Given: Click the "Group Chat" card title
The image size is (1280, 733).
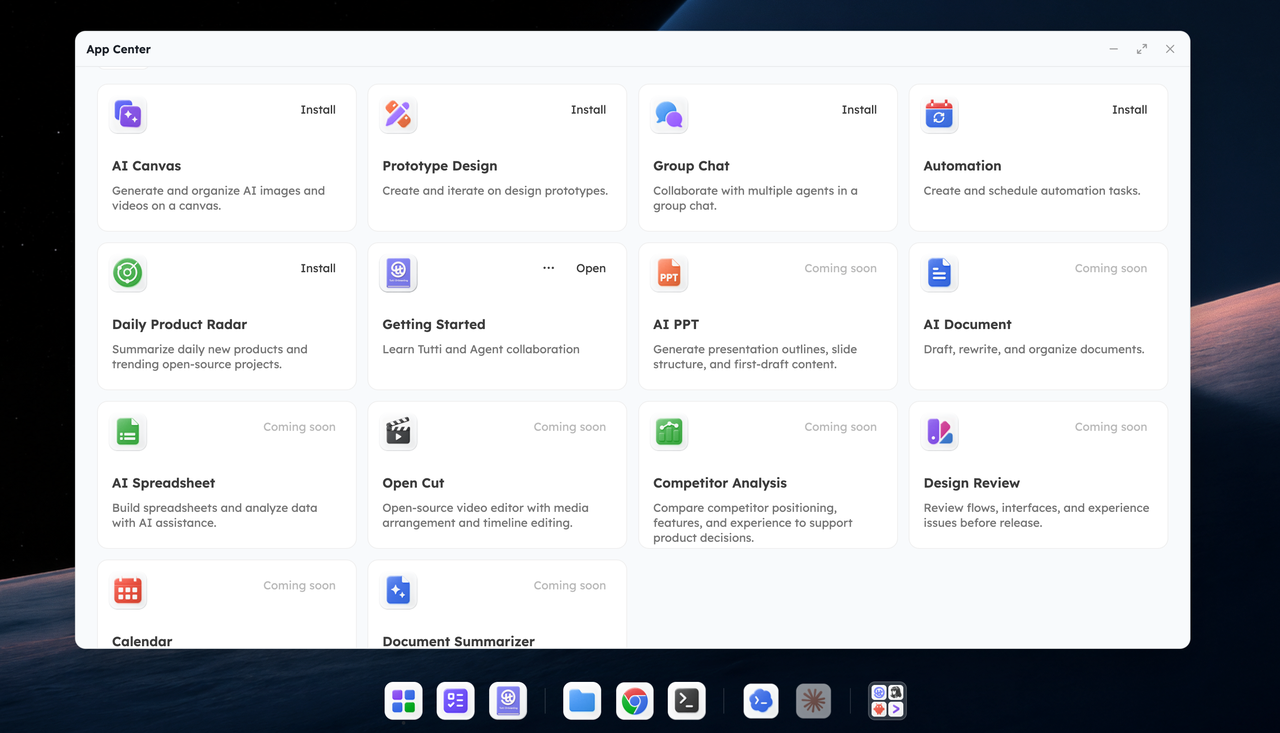Looking at the screenshot, I should tap(691, 166).
